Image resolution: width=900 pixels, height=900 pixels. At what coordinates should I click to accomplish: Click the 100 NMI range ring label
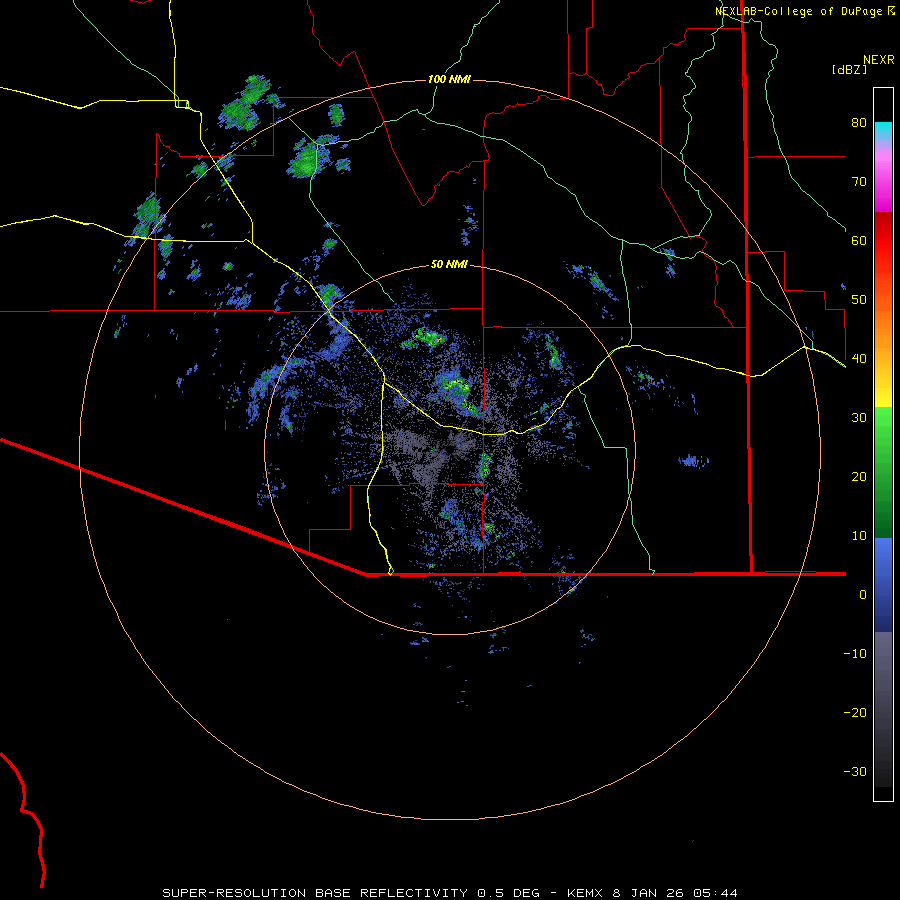pos(449,79)
